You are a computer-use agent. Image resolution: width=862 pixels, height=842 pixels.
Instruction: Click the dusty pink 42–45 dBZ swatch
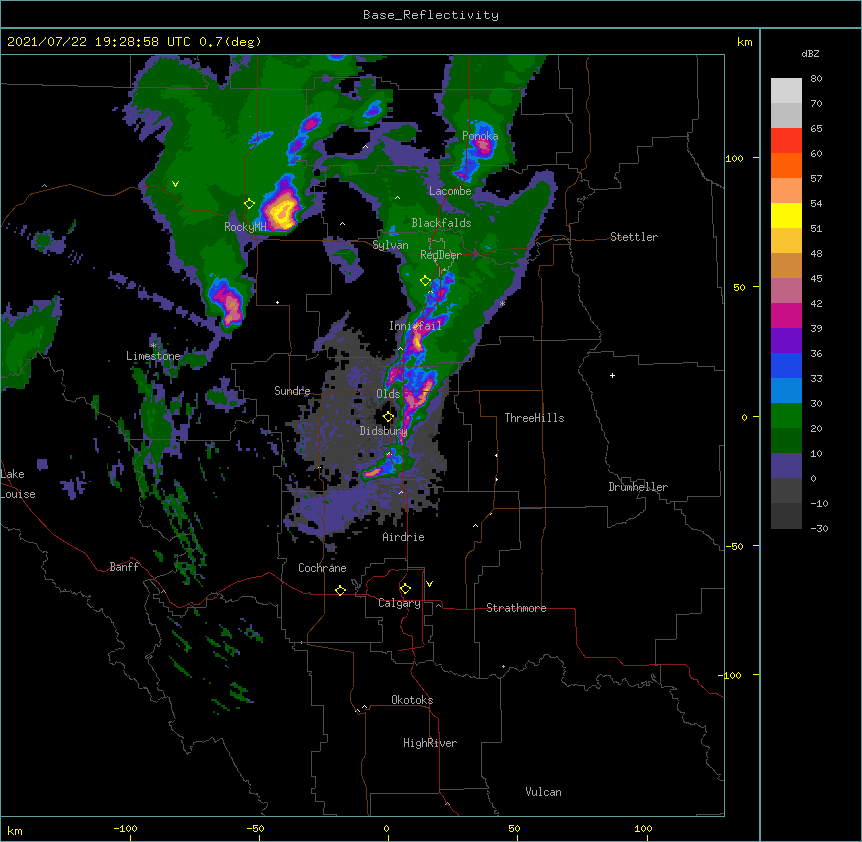[786, 291]
